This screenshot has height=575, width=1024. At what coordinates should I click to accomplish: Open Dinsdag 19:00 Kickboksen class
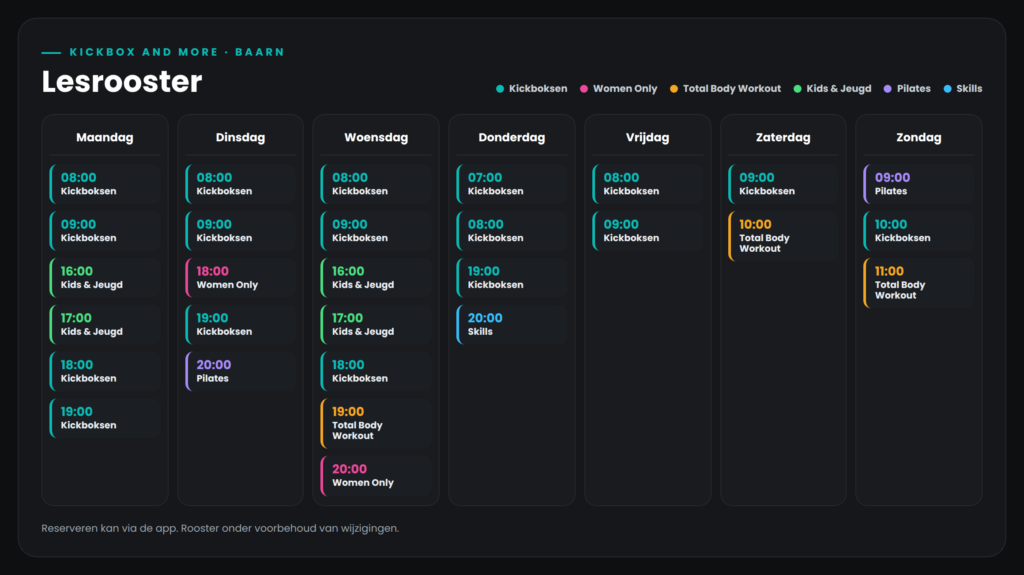240,325
